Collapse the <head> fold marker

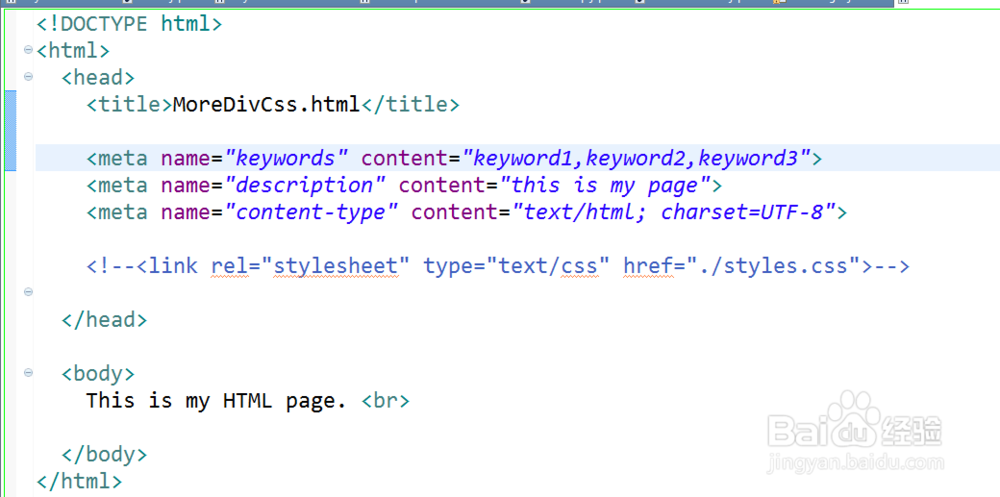[x=28, y=77]
